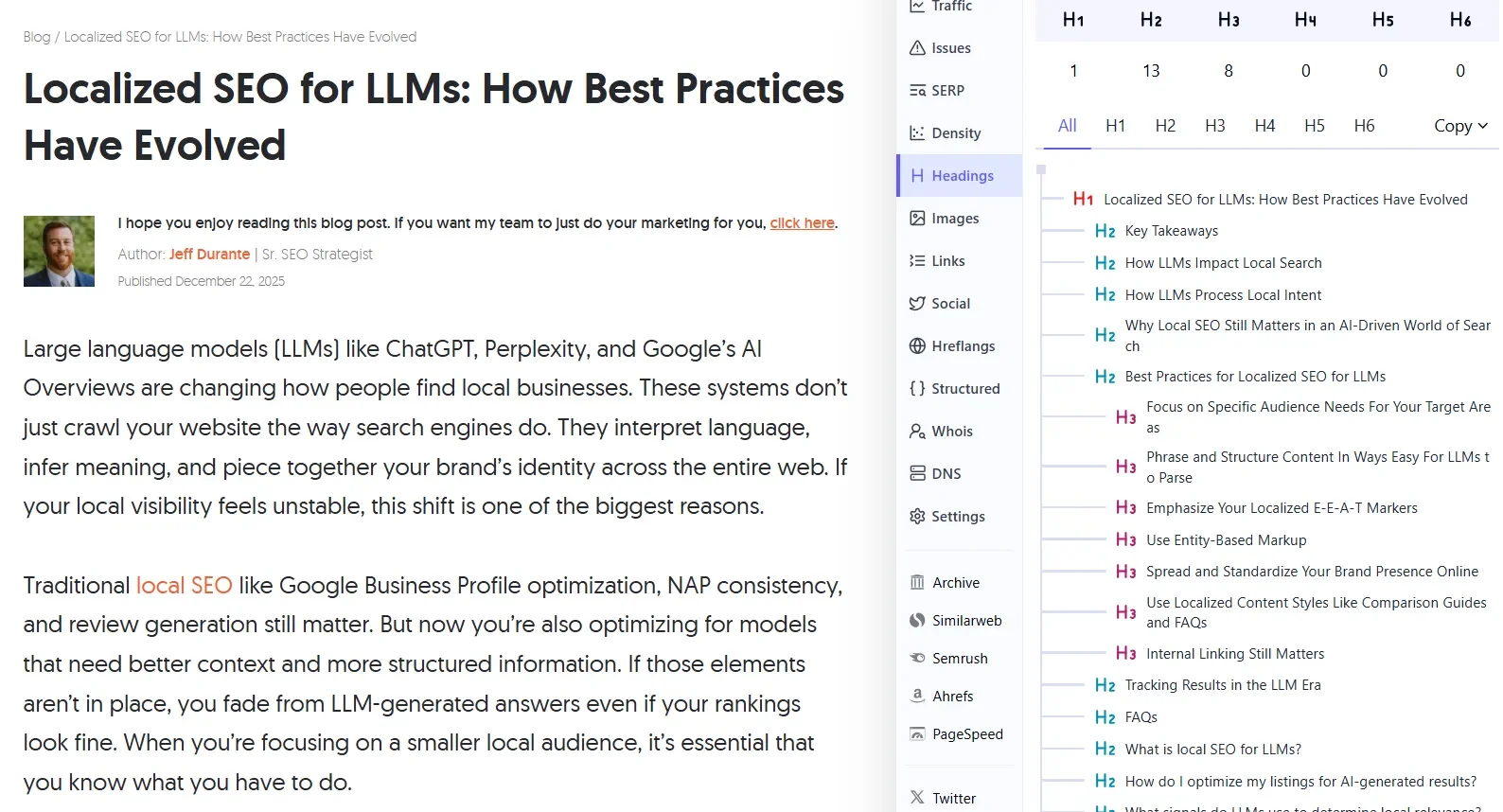Select the Density chart icon
Image resolution: width=1503 pixels, height=812 pixels.
(x=917, y=133)
